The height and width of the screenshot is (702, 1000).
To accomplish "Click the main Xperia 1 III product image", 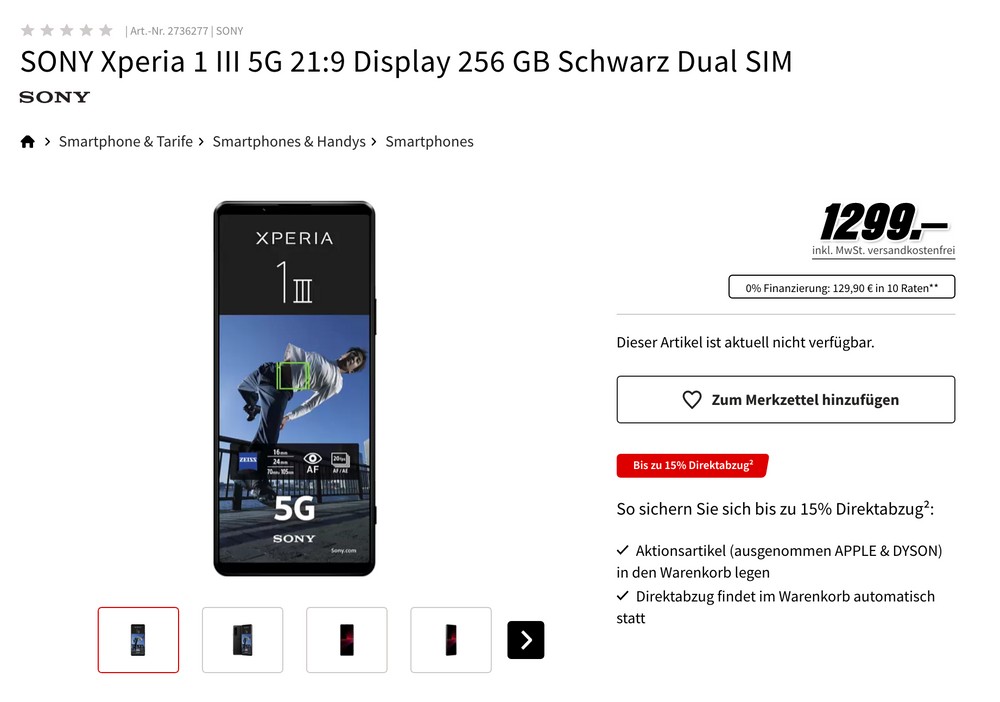I will pos(294,388).
